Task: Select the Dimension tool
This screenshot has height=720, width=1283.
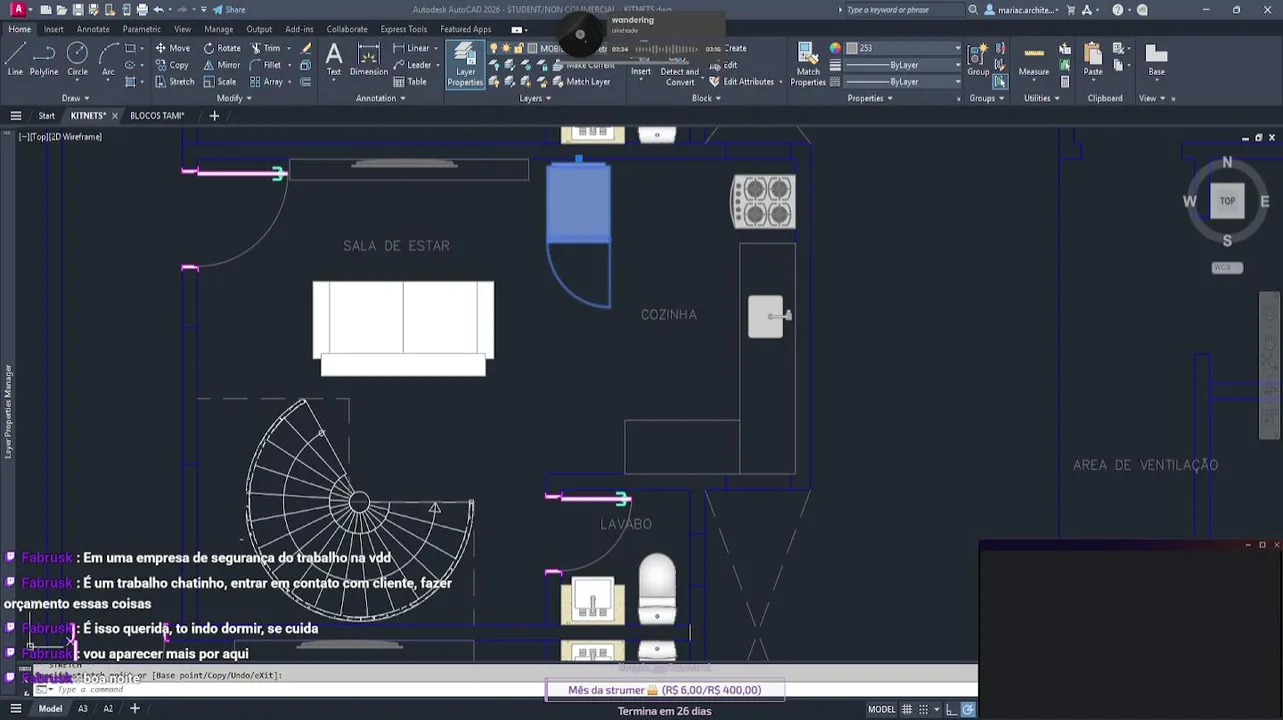Action: pyautogui.click(x=368, y=59)
